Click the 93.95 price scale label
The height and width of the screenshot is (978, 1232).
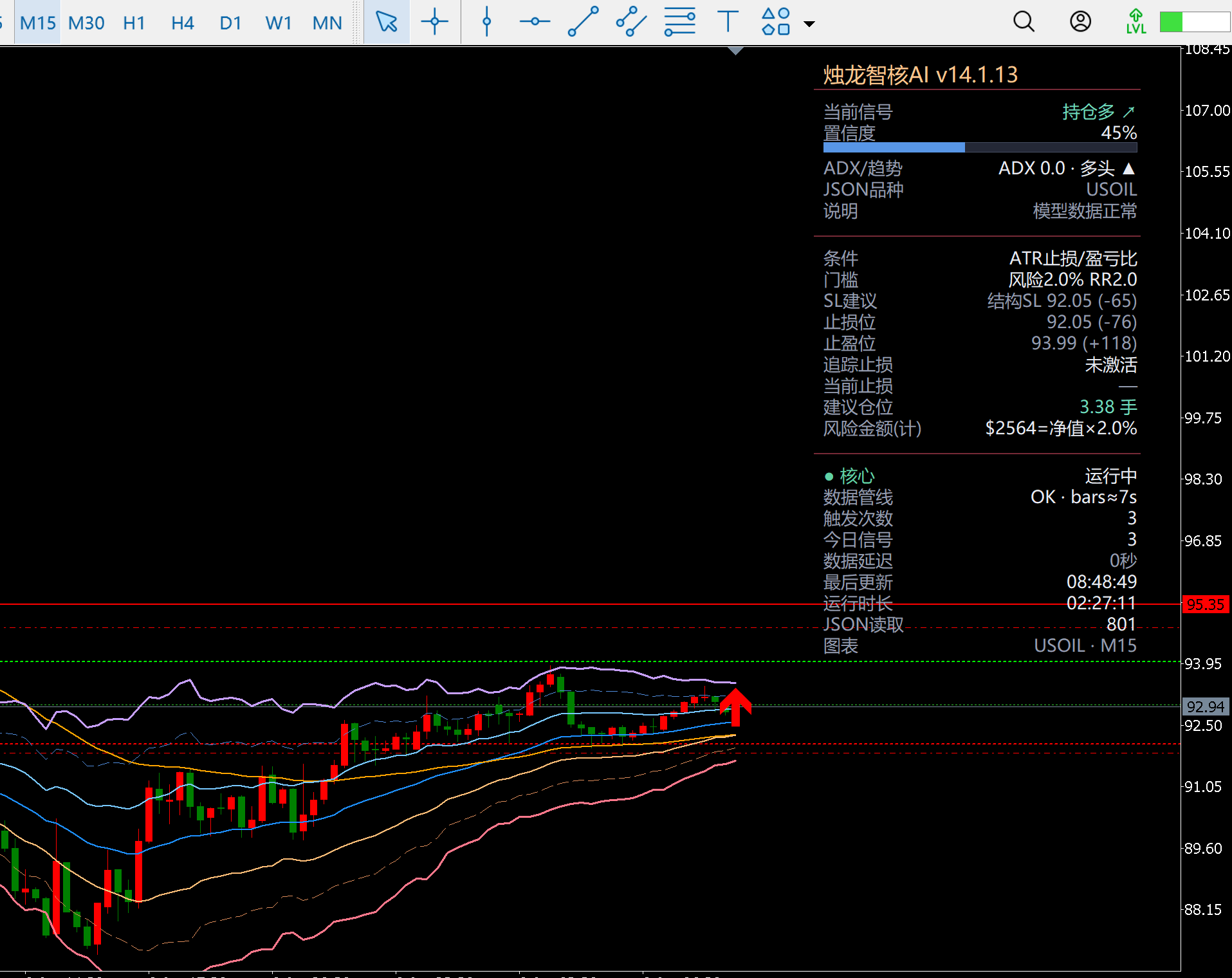pos(1203,664)
